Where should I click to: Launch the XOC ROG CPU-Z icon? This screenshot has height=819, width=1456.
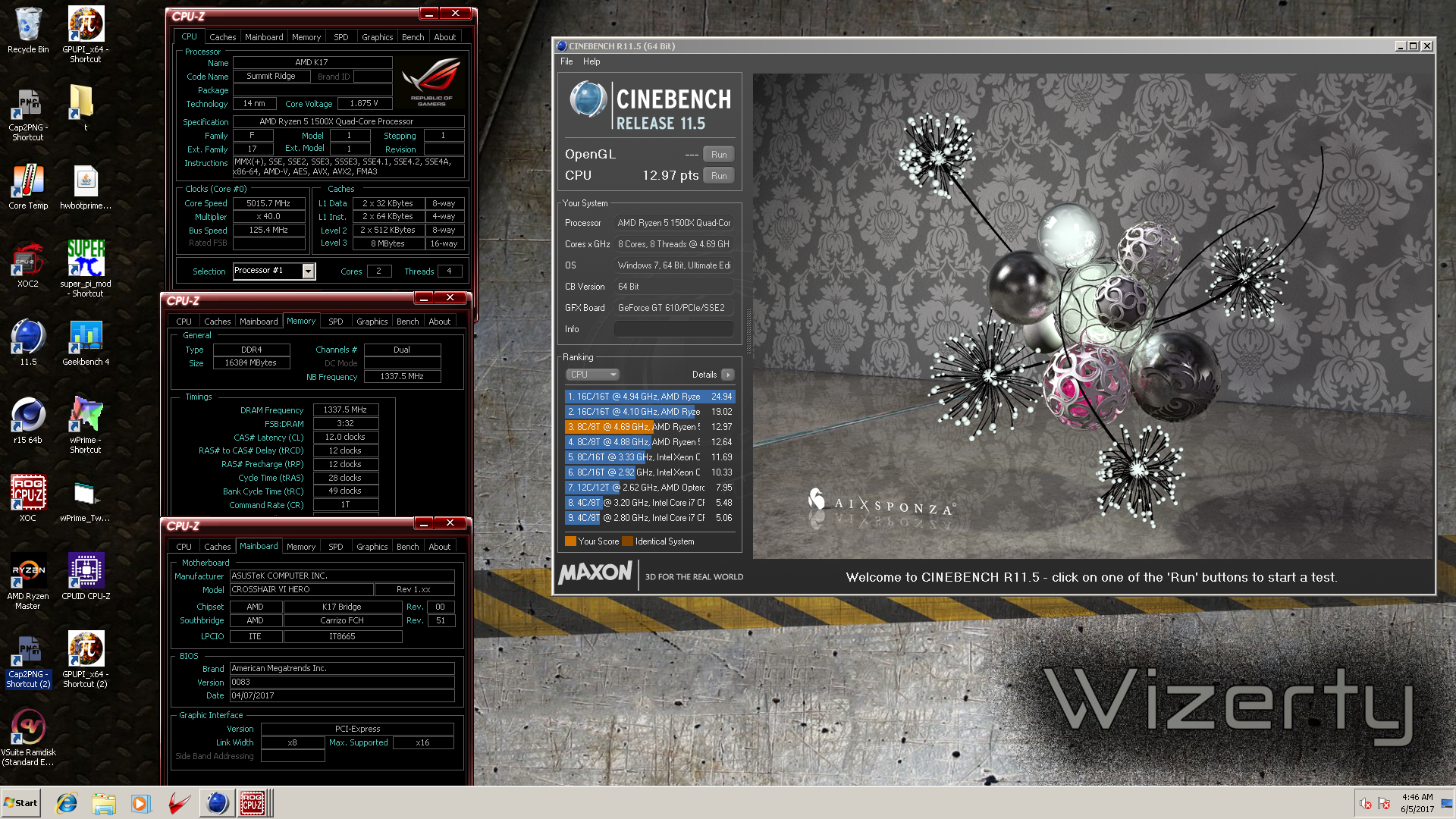pyautogui.click(x=28, y=499)
